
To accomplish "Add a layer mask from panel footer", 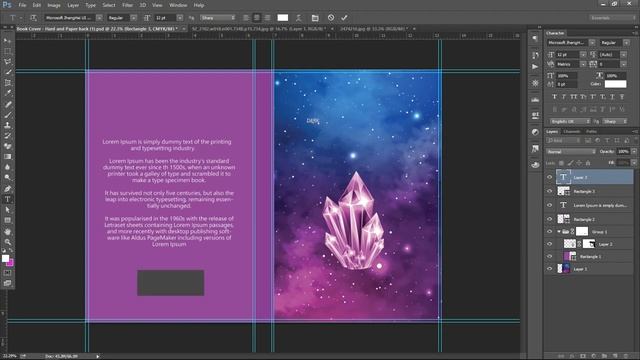I will 583,356.
